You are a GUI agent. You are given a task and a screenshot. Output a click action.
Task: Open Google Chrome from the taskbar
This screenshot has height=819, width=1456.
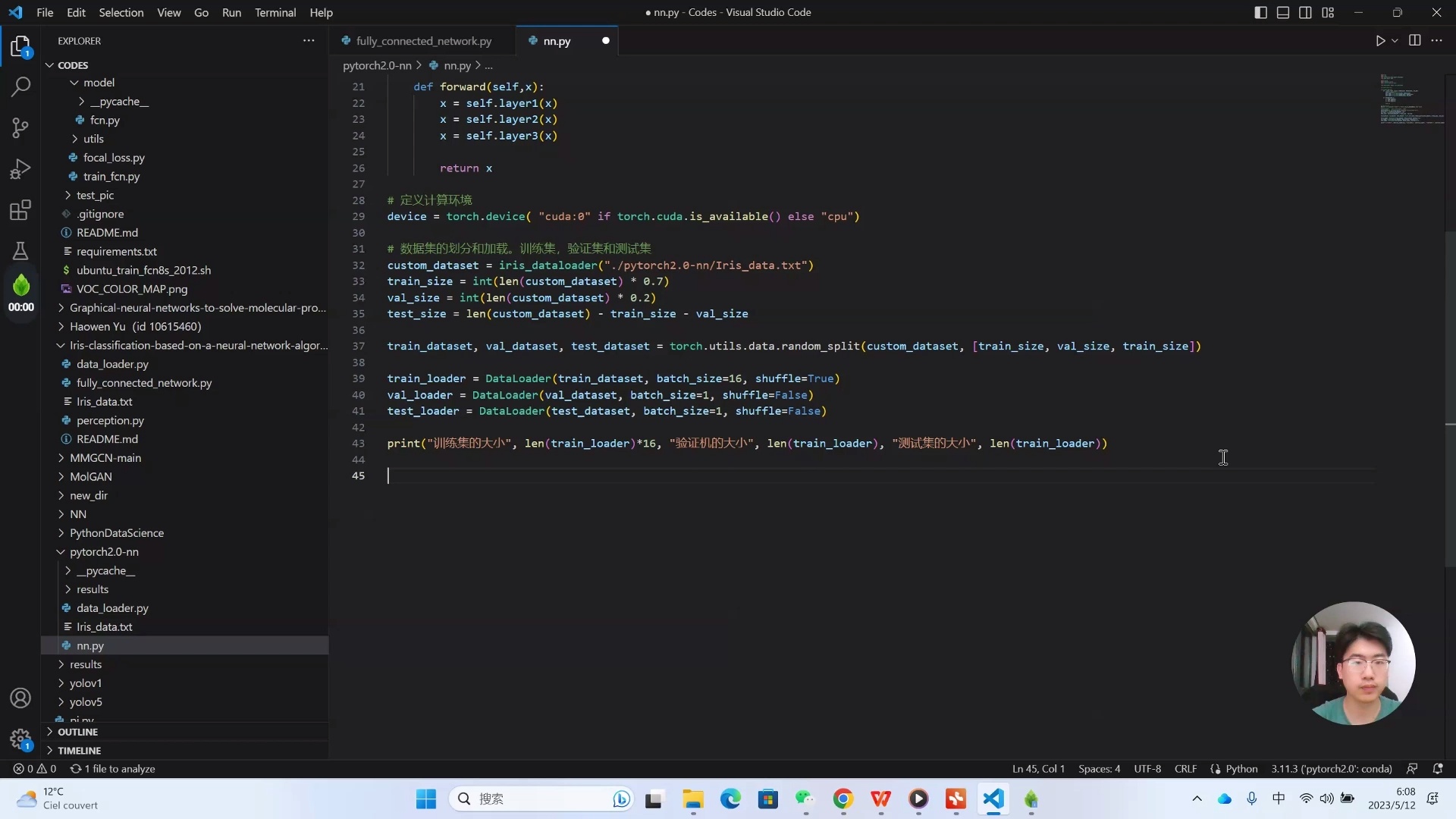tap(843, 799)
